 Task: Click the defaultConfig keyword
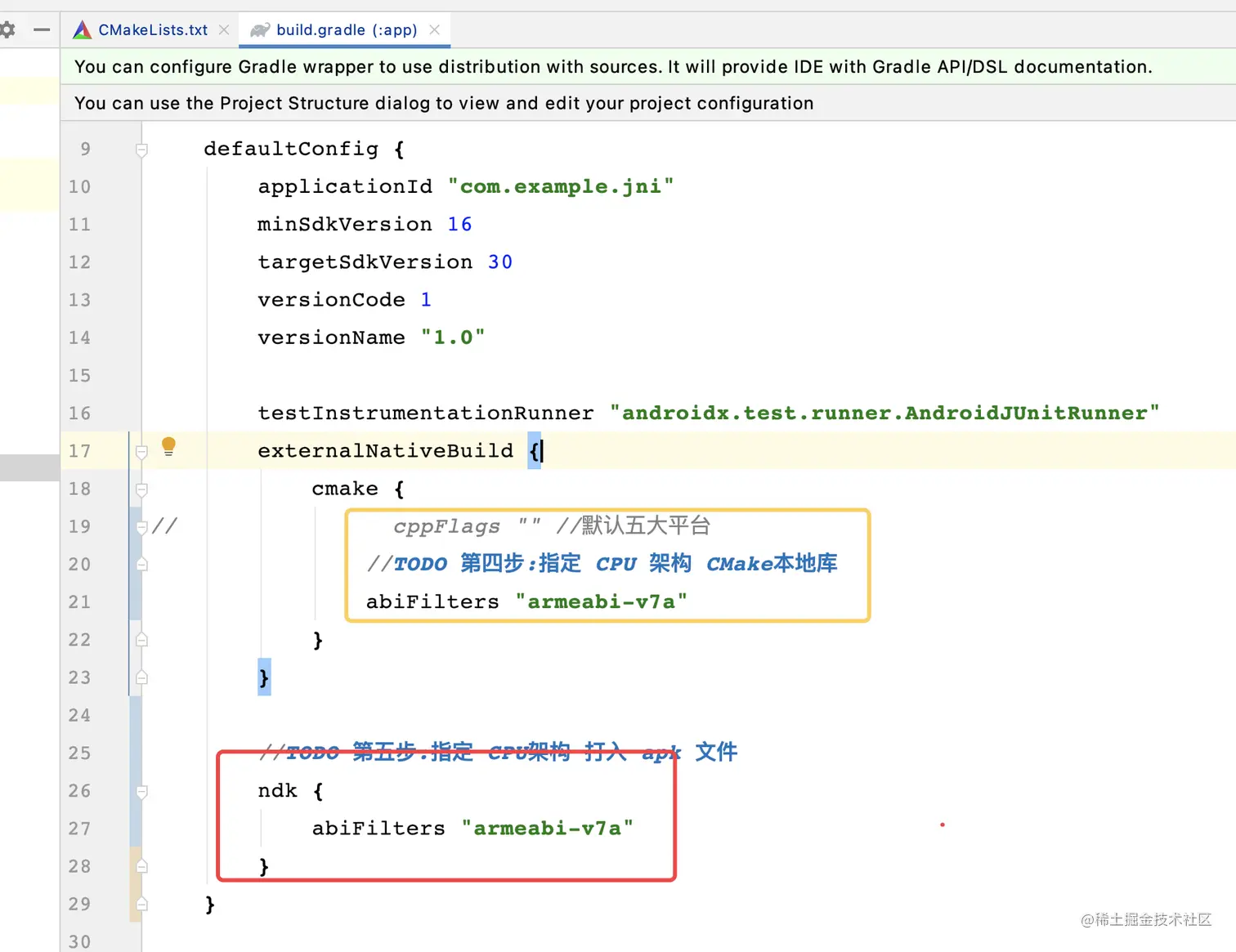(x=291, y=149)
